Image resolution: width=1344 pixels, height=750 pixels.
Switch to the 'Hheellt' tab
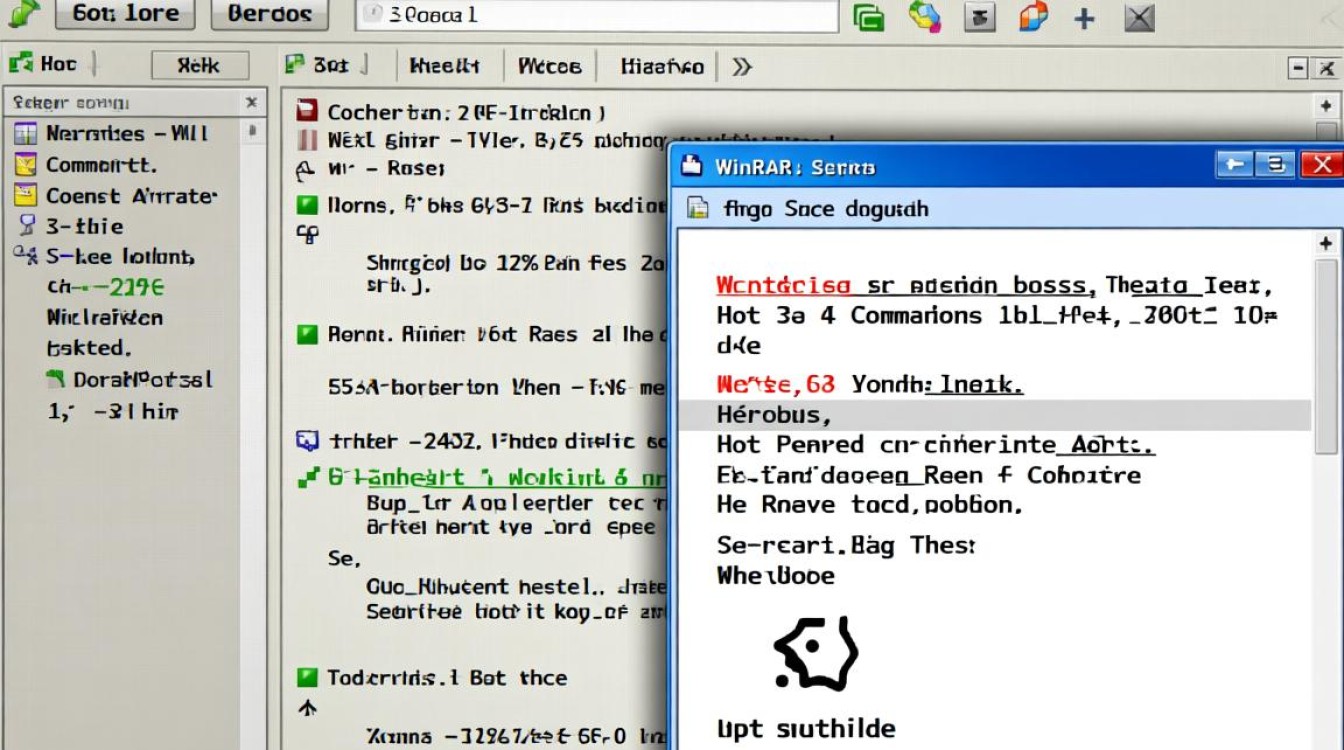click(x=445, y=66)
